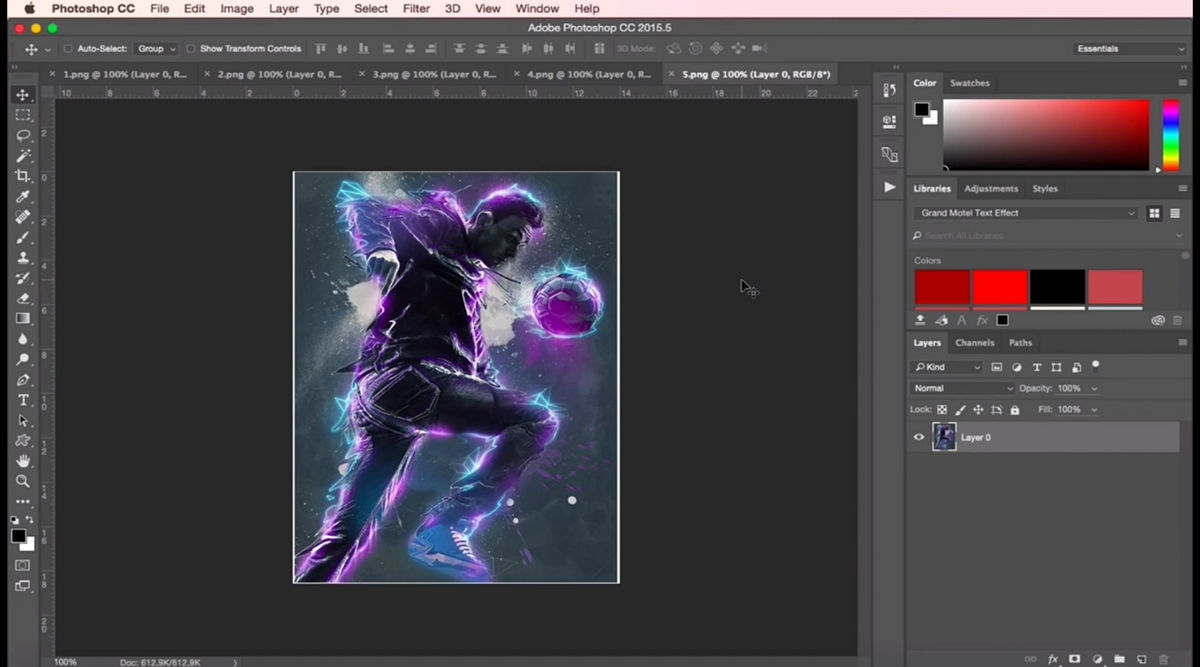Screen dimensions: 1200x667
Task: Select the Clone Stamp tool
Action: (23, 257)
